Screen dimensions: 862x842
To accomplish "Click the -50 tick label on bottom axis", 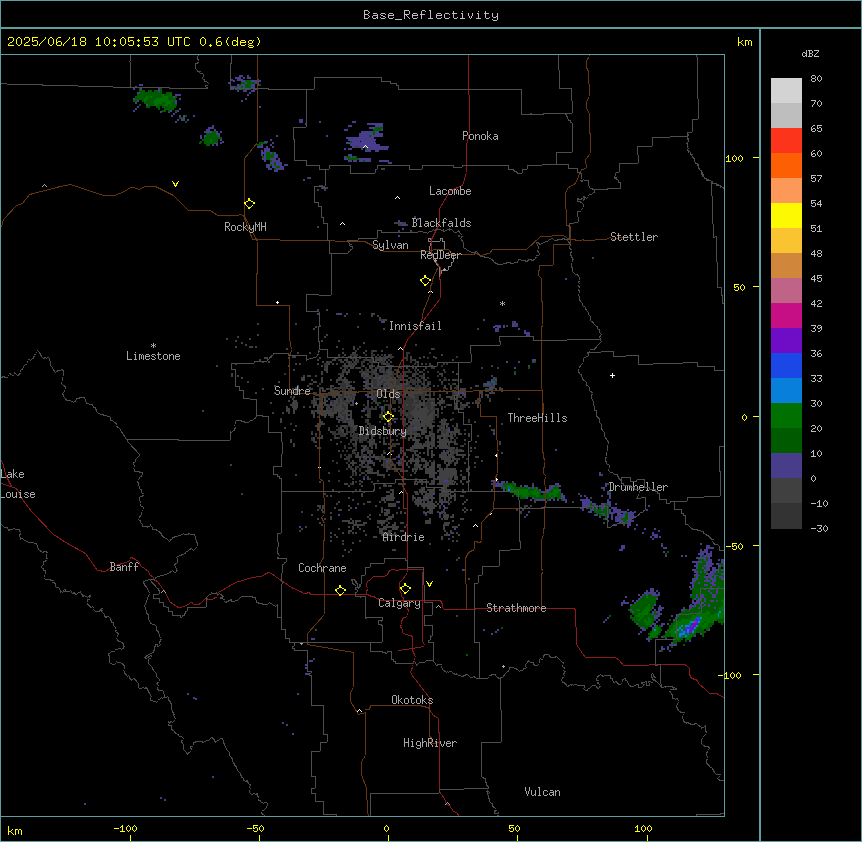I will coord(255,828).
